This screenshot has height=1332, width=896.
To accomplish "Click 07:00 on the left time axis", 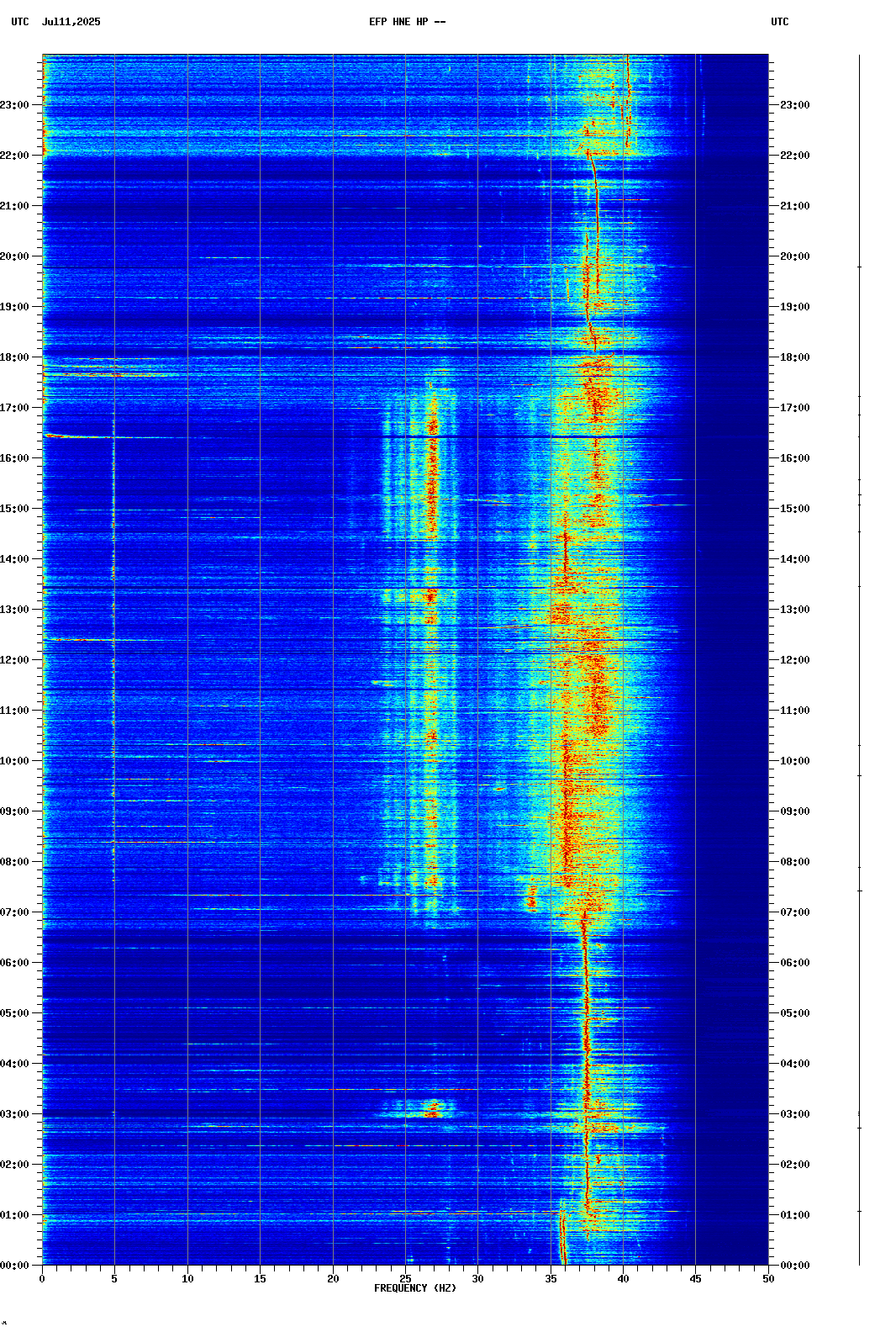I will pyautogui.click(x=15, y=912).
